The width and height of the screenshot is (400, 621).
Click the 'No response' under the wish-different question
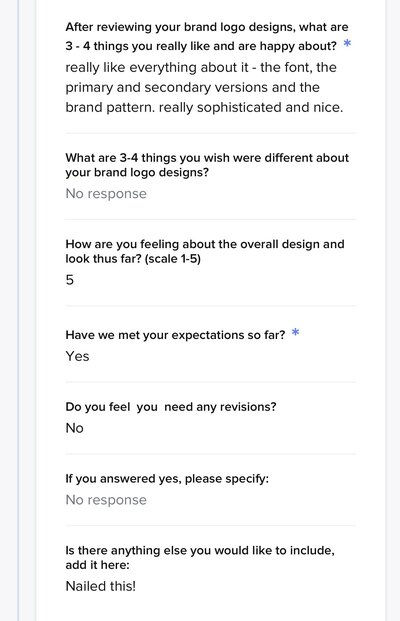click(x=106, y=194)
